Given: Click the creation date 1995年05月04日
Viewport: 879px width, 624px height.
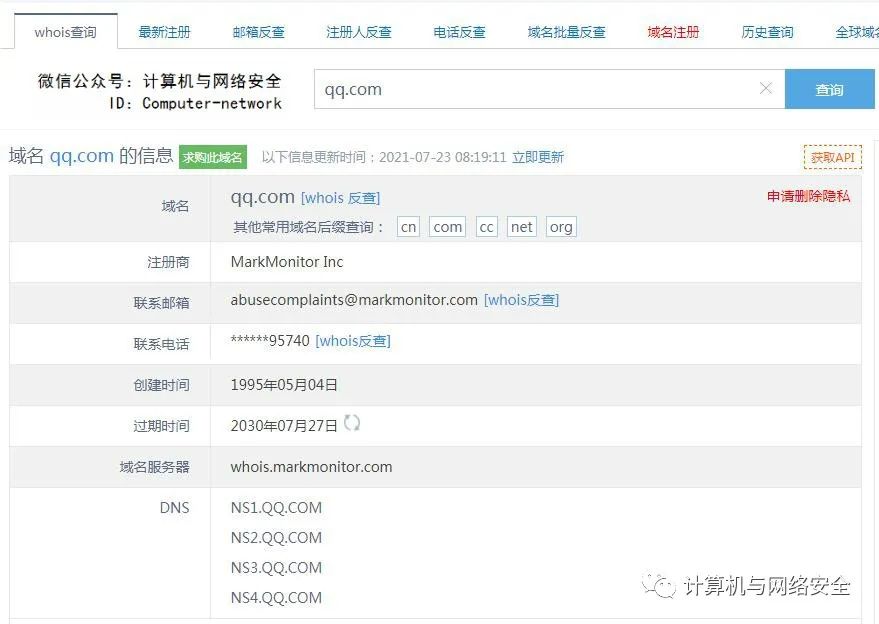Looking at the screenshot, I should pos(284,385).
